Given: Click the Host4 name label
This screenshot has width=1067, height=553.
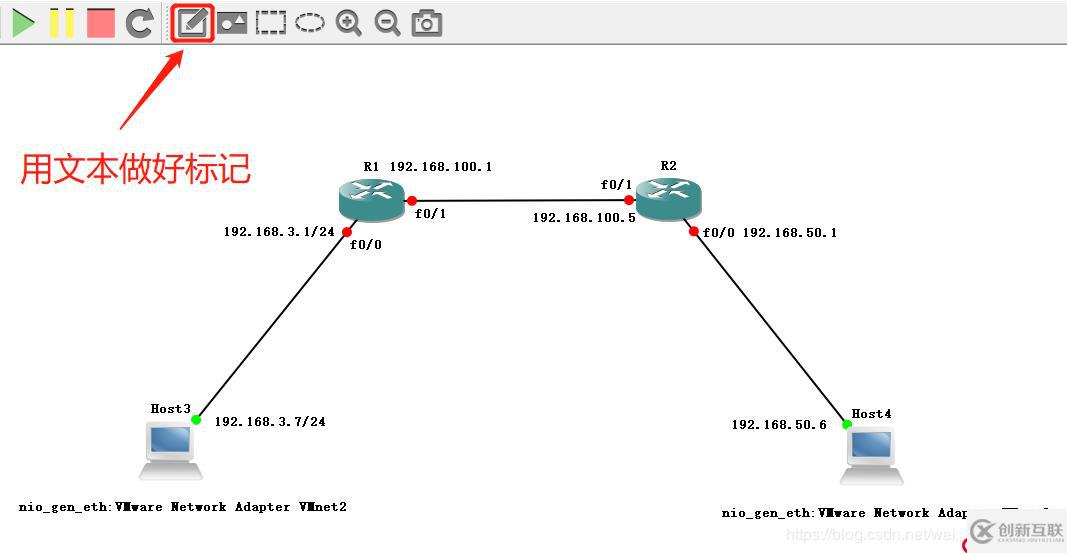Looking at the screenshot, I should 872,414.
